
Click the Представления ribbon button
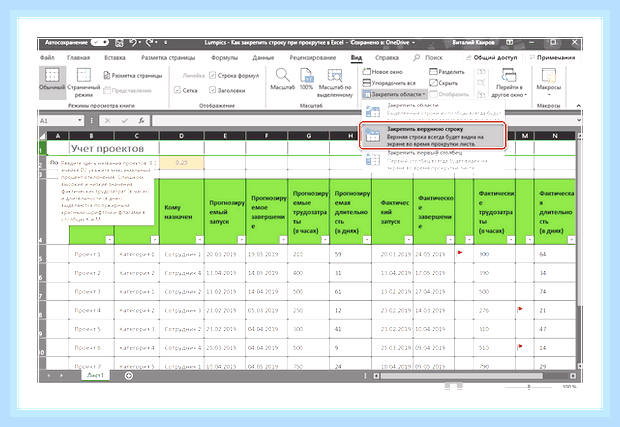[127, 91]
